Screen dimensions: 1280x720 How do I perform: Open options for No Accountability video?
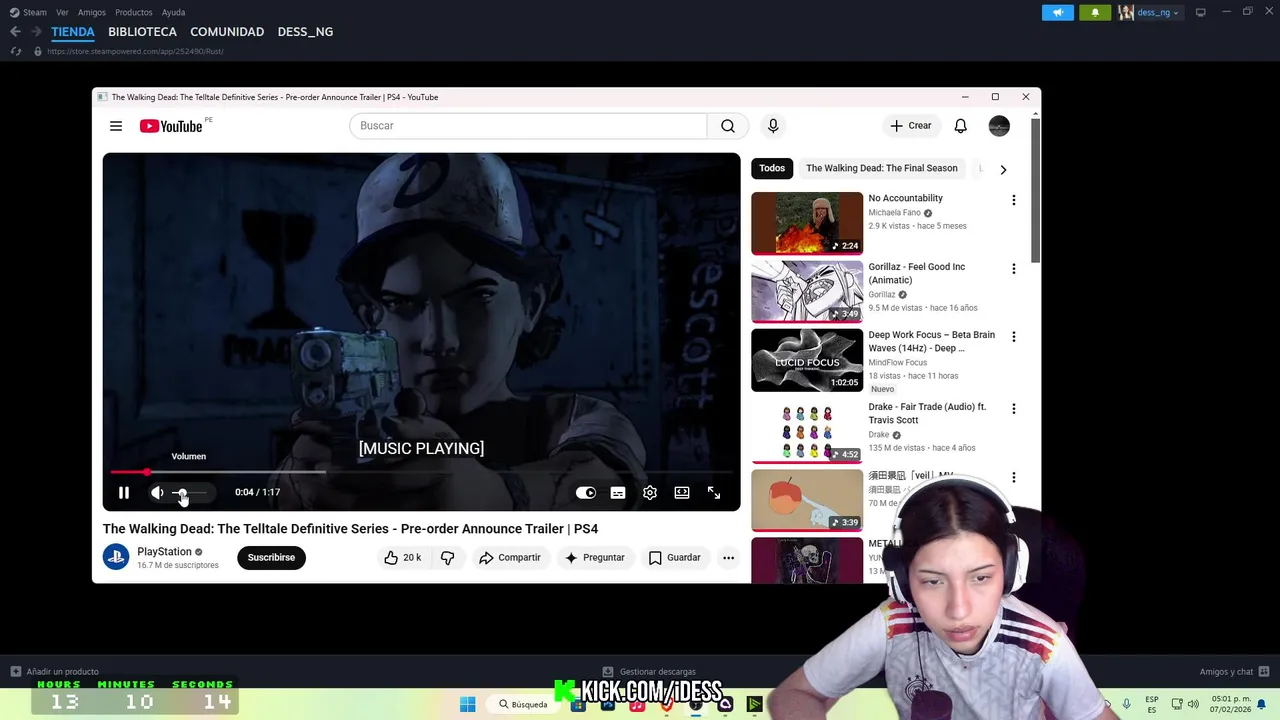point(1014,200)
